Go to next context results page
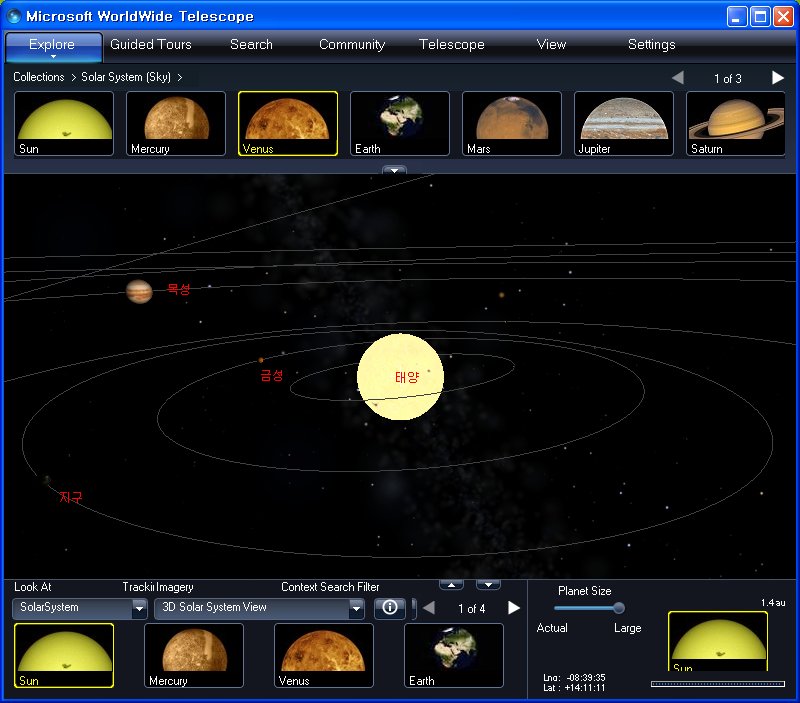This screenshot has width=800, height=703. click(514, 608)
